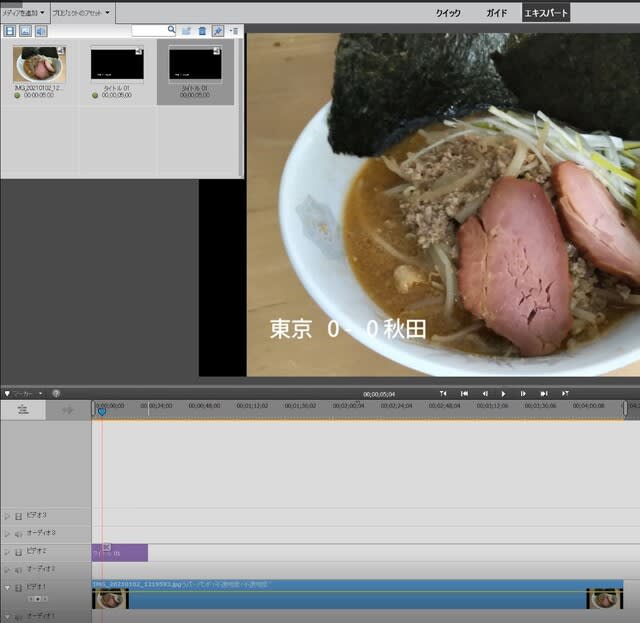Click the pin icon in asset panel
The width and height of the screenshot is (640, 623).
point(218,31)
